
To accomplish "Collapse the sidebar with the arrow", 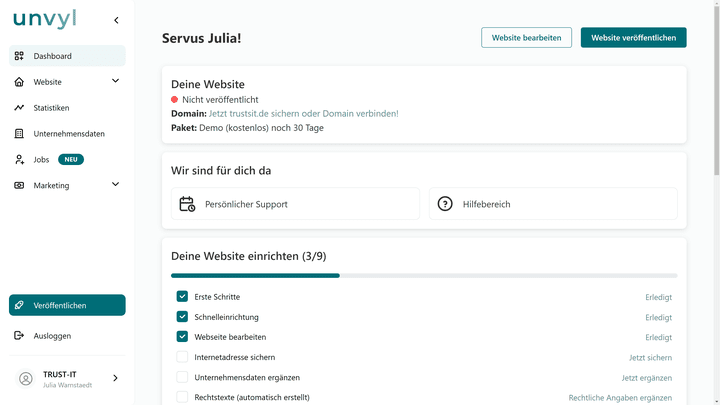I will [116, 20].
